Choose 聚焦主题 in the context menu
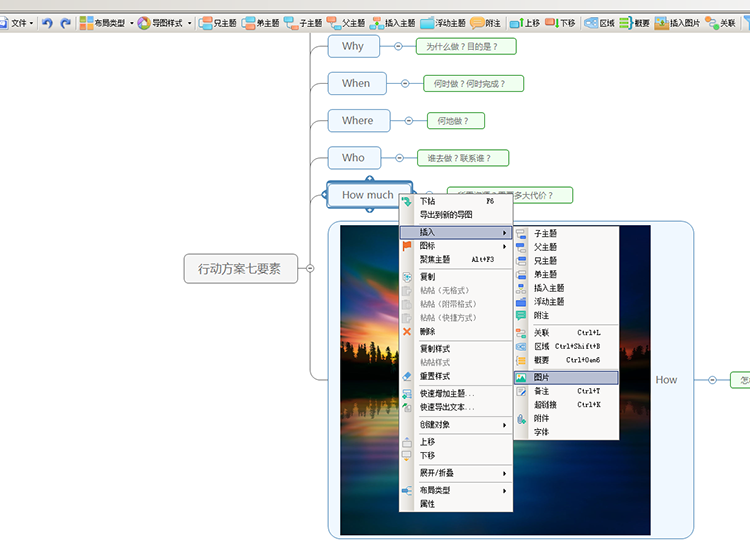This screenshot has height=549, width=750. coord(456,259)
